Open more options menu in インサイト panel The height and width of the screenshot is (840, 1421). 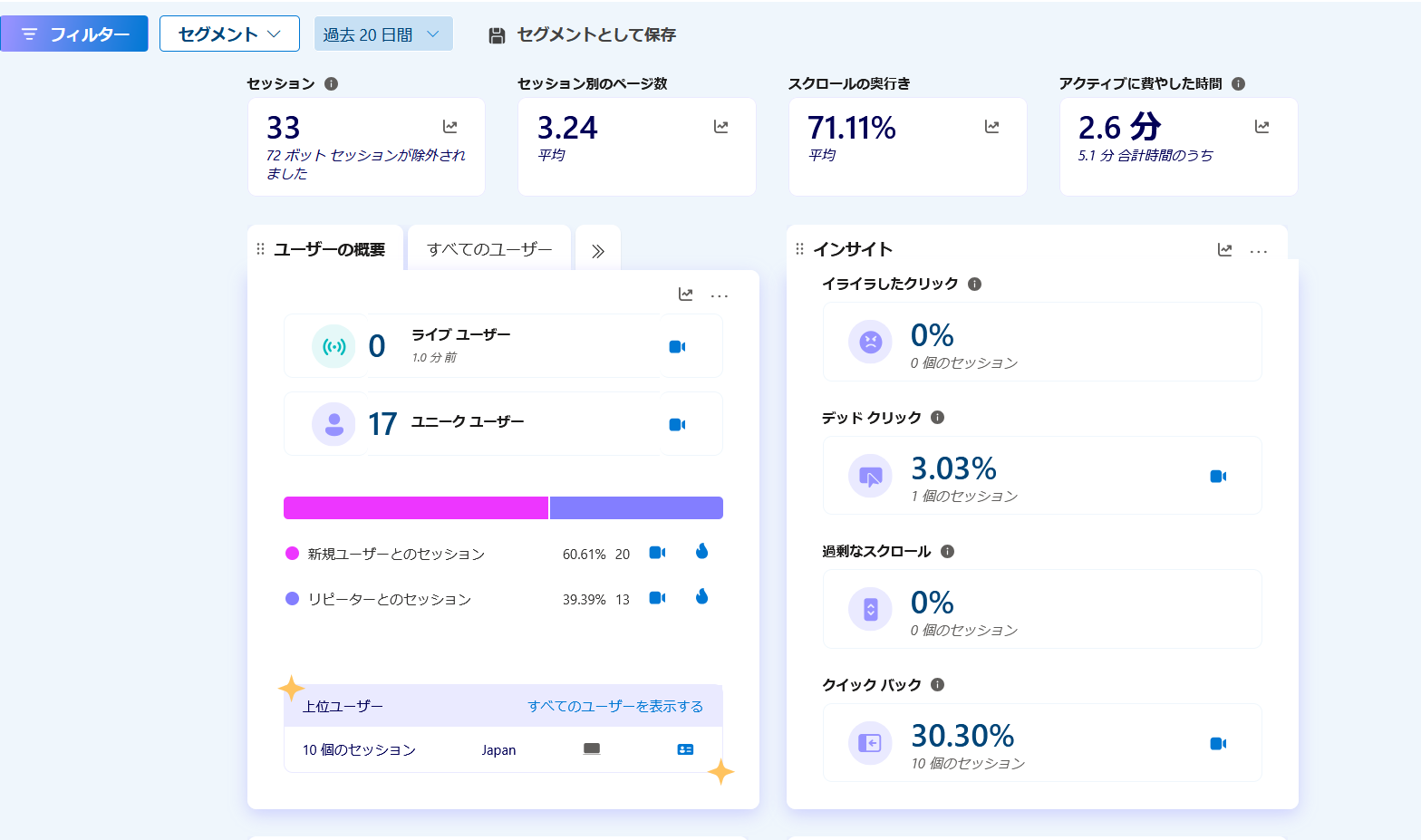pos(1258,251)
